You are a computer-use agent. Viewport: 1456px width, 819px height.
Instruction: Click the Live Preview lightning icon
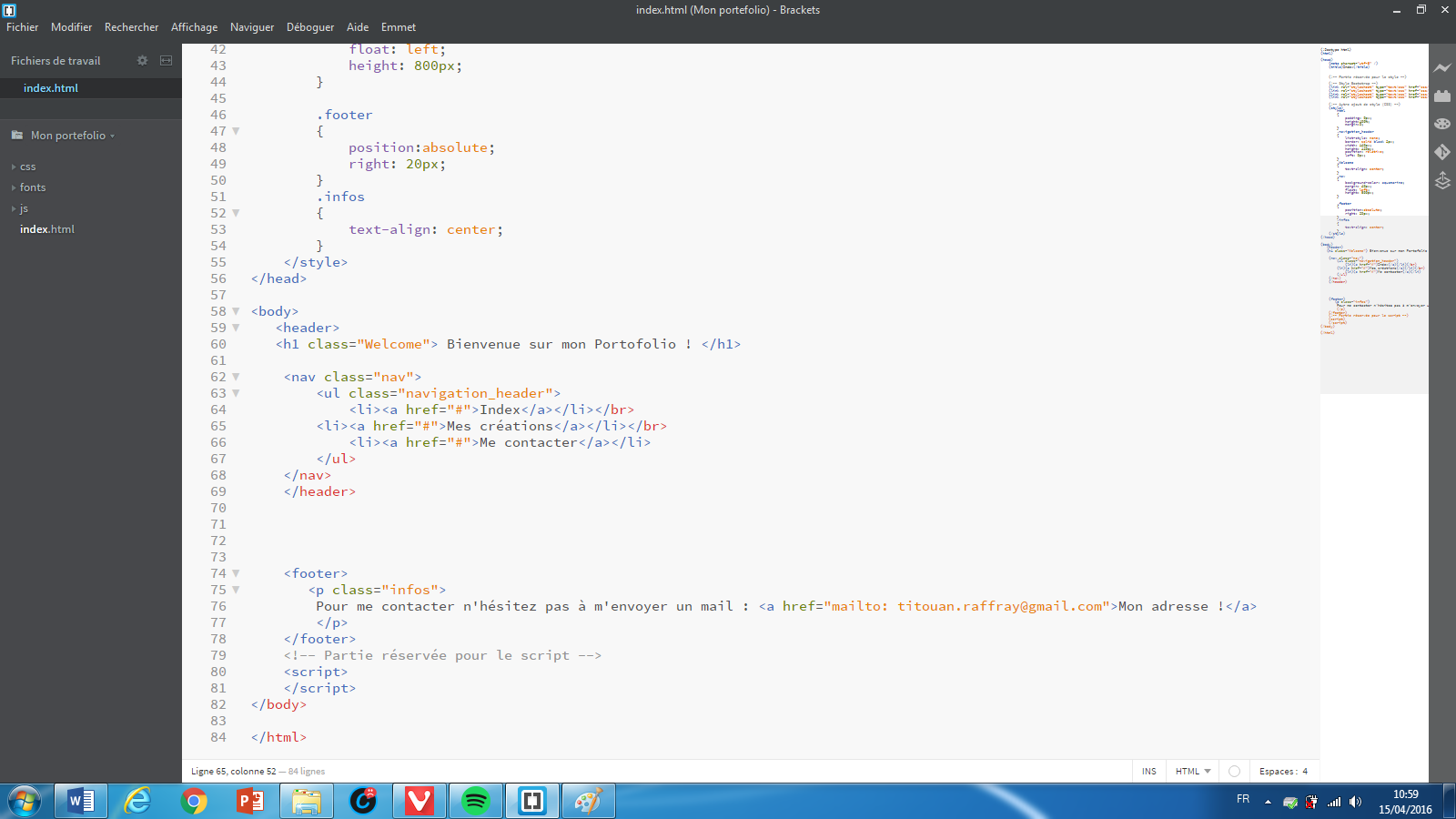click(x=1442, y=67)
